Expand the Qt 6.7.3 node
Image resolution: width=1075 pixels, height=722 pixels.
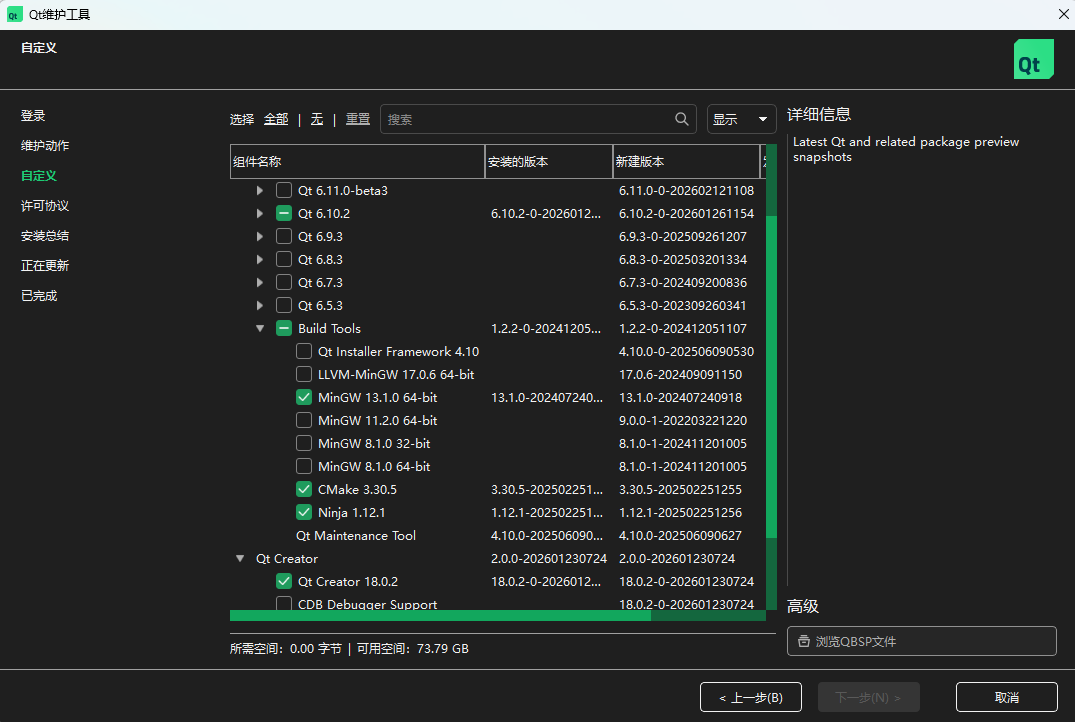tap(260, 282)
